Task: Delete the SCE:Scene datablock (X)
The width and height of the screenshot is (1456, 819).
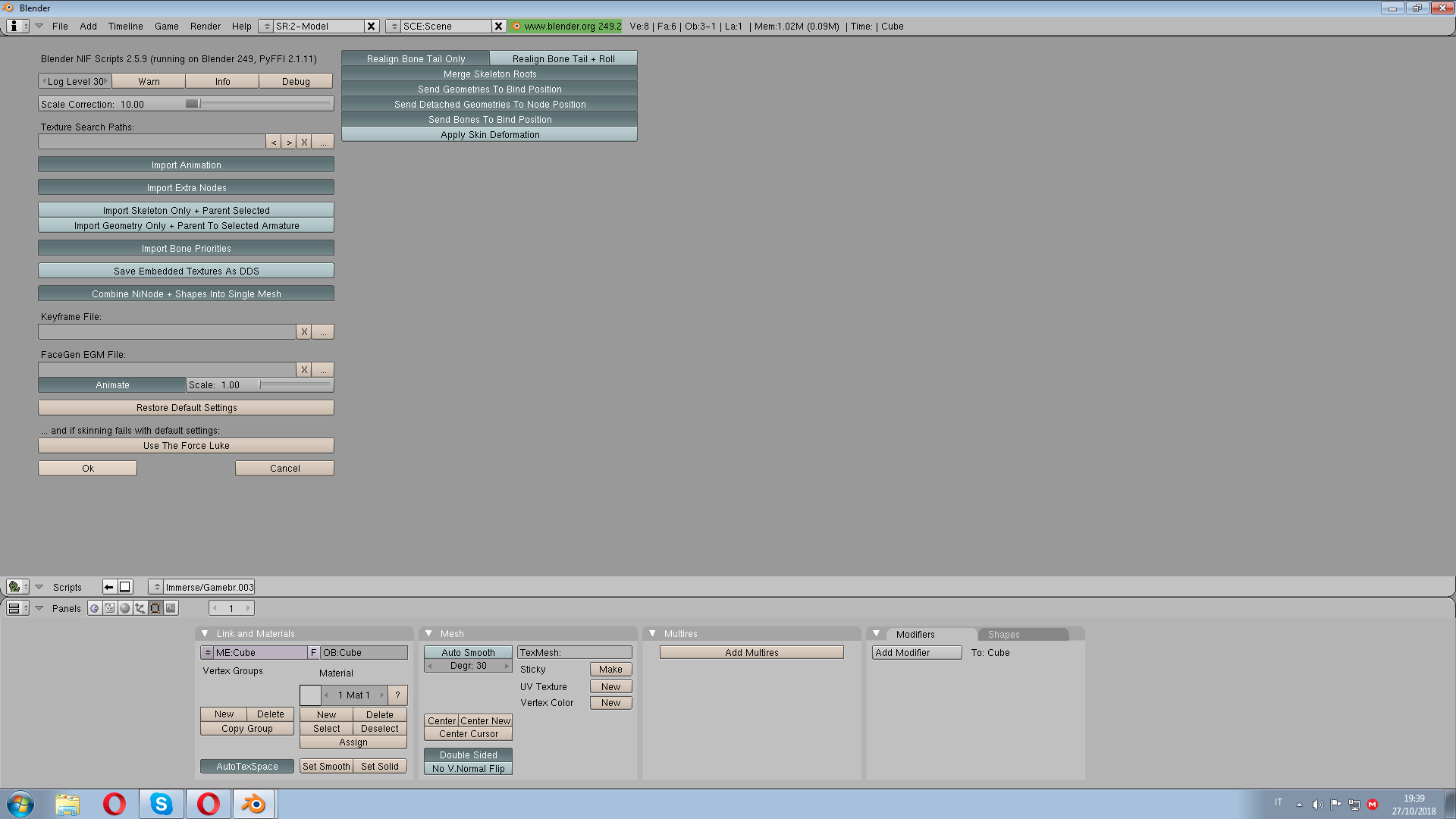Action: tap(499, 26)
